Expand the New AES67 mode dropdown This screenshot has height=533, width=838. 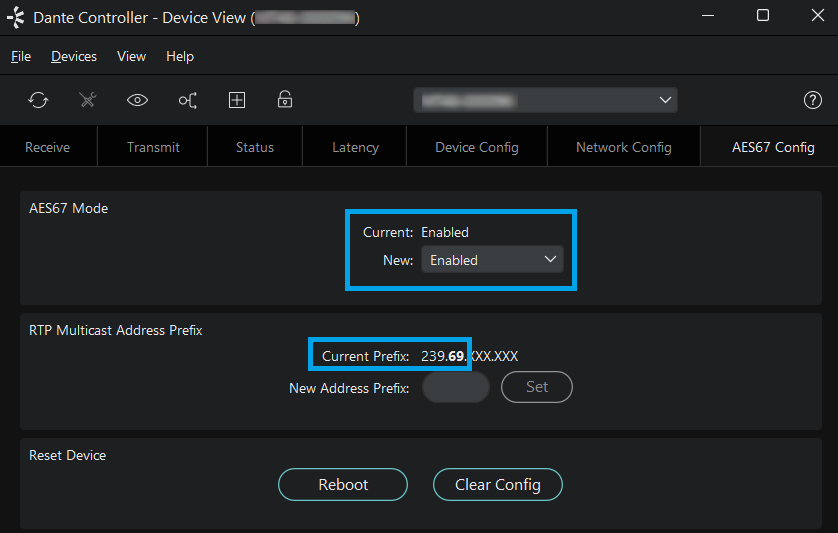(492, 260)
